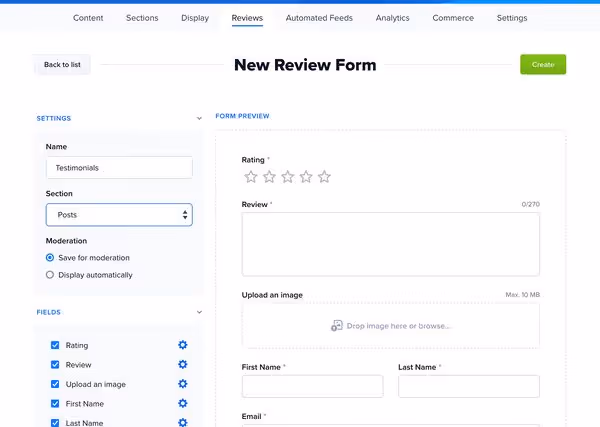The width and height of the screenshot is (600, 427).
Task: Click the First Name preview input
Action: click(312, 386)
